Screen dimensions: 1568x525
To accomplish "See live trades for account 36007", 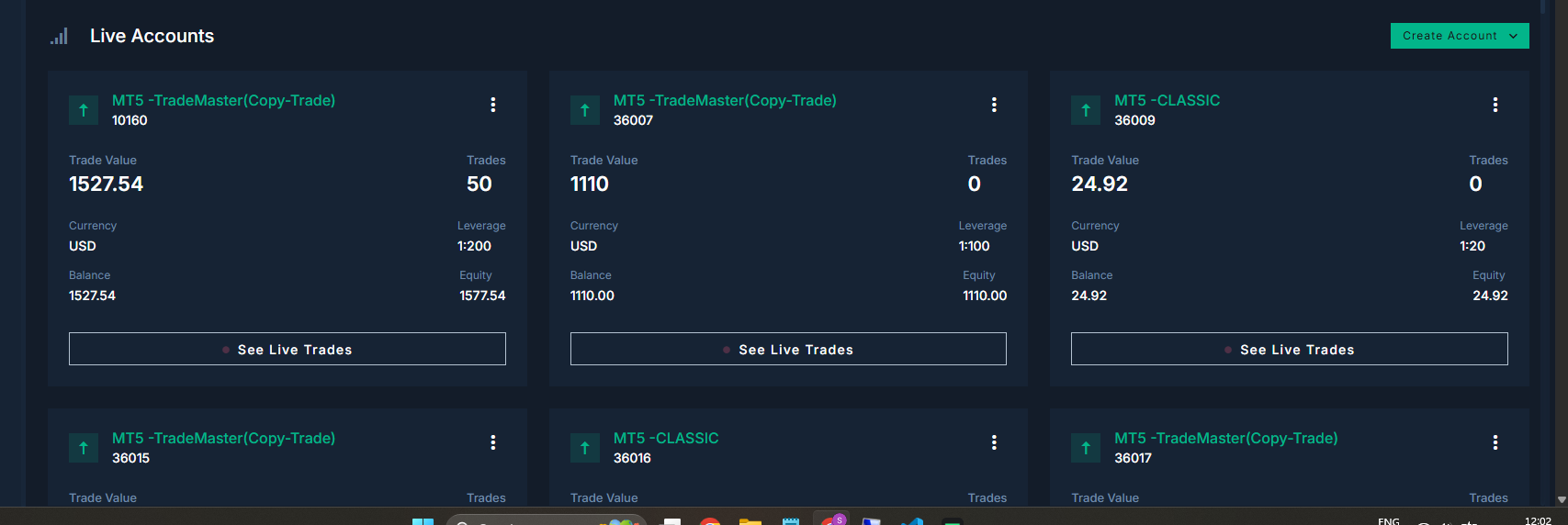I will pos(788,349).
